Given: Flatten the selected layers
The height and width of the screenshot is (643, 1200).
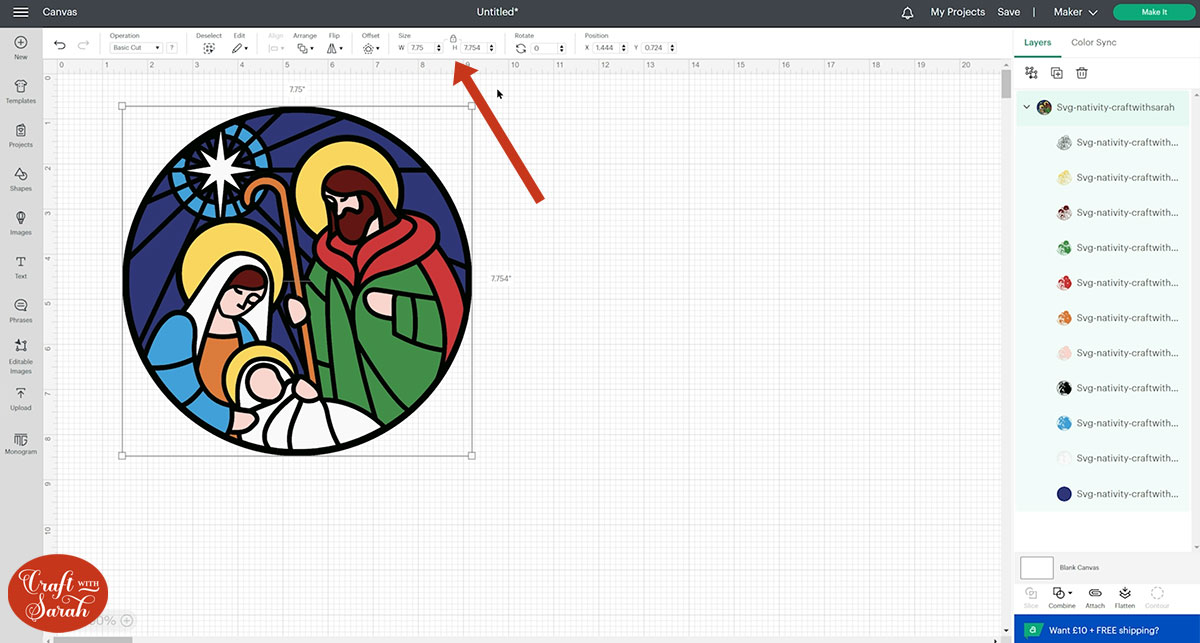Looking at the screenshot, I should click(1125, 597).
